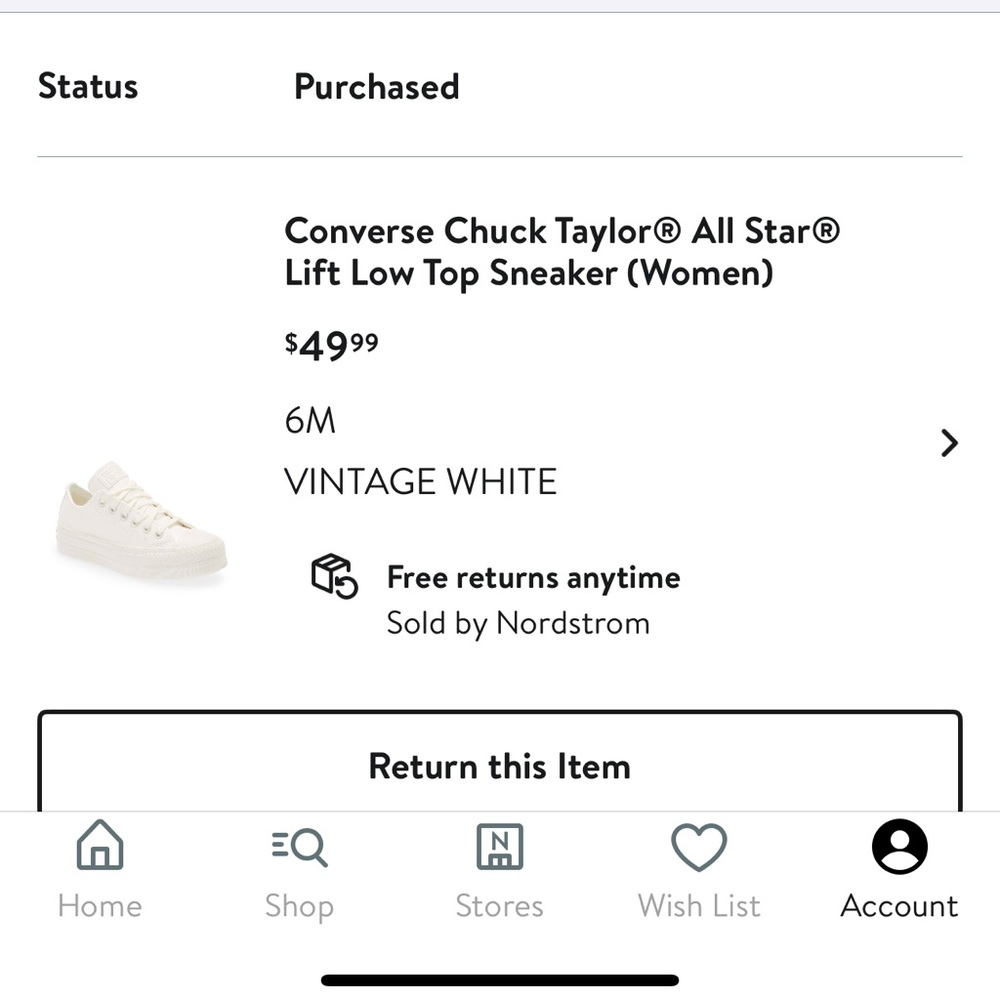The image size is (1000, 1000).
Task: Open the Converse Chuck Taylor product title link
Action: click(563, 251)
